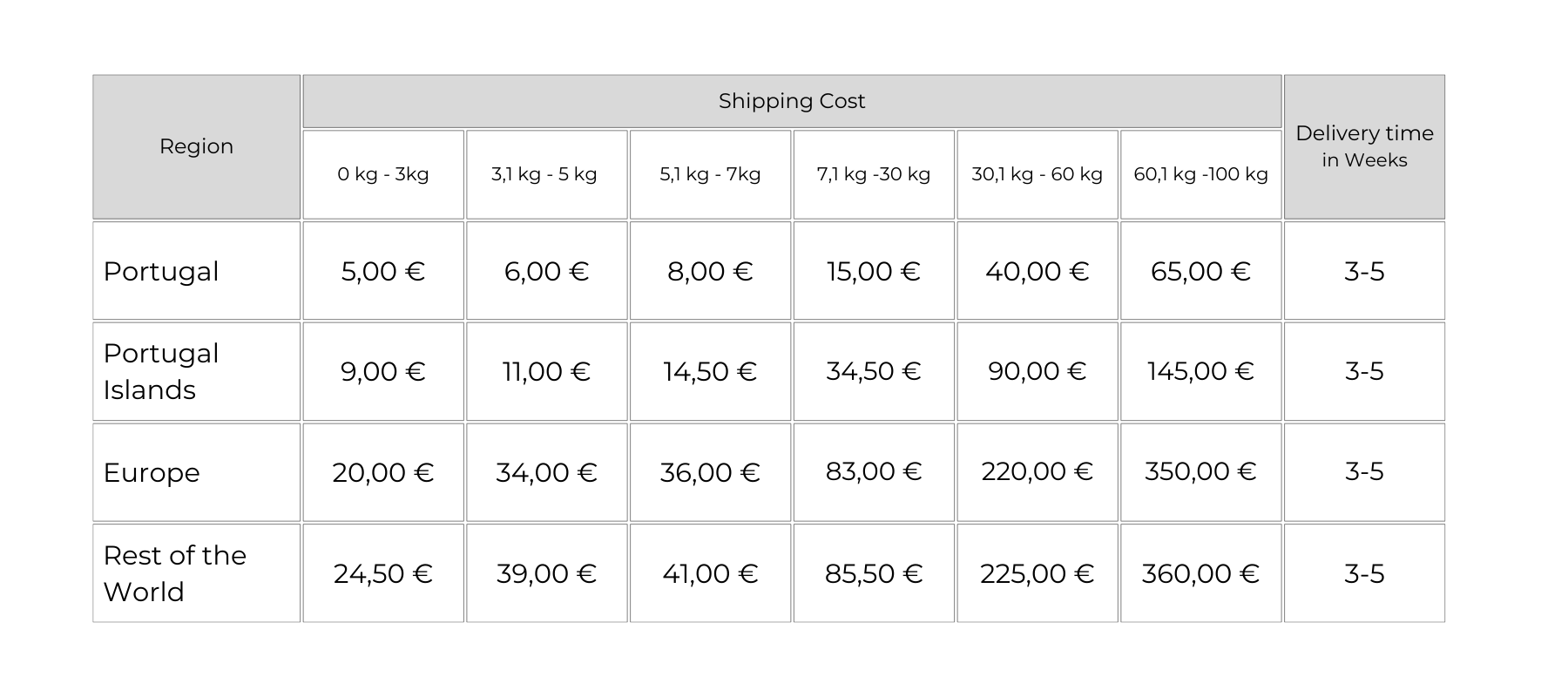1568x697 pixels.
Task: Select the 24,50 € price cell
Action: pyautogui.click(x=383, y=573)
